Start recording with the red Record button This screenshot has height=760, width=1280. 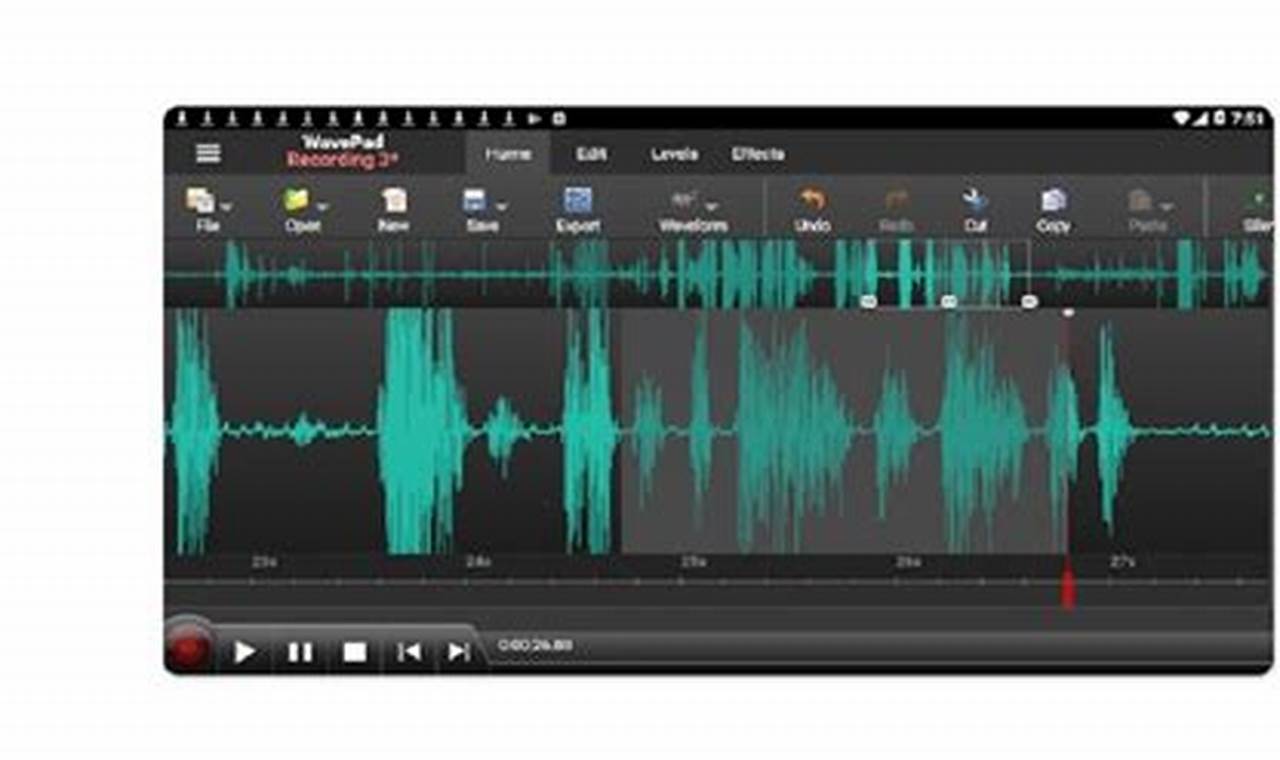click(x=187, y=650)
